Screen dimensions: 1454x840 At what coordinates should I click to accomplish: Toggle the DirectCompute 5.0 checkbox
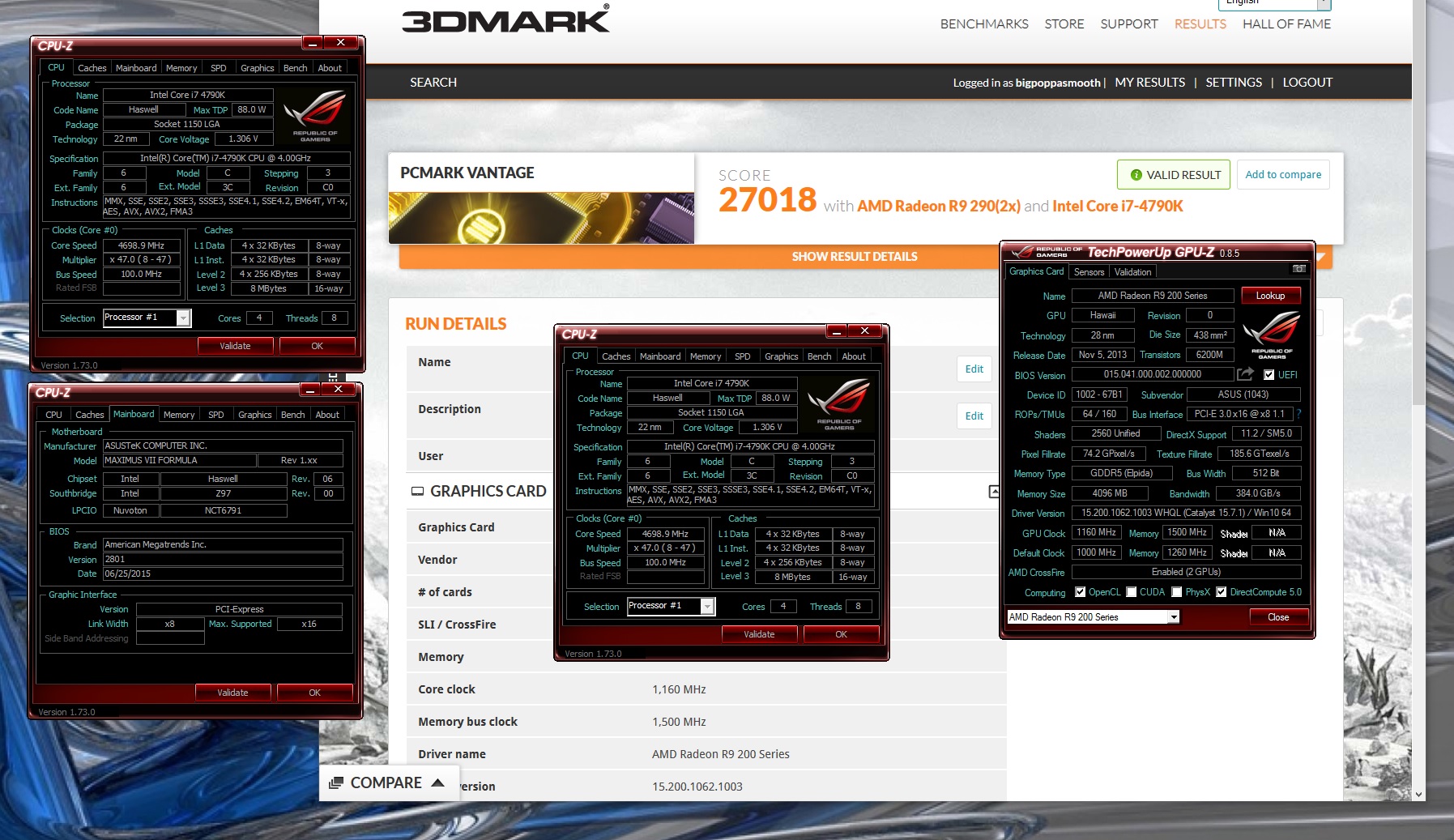(x=1221, y=592)
